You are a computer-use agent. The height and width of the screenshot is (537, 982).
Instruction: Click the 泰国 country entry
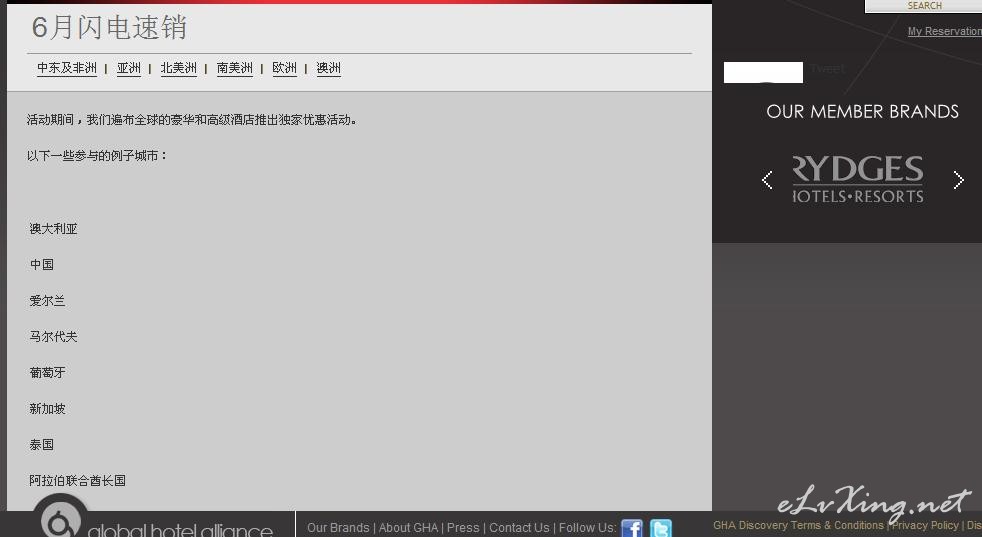[x=42, y=444]
